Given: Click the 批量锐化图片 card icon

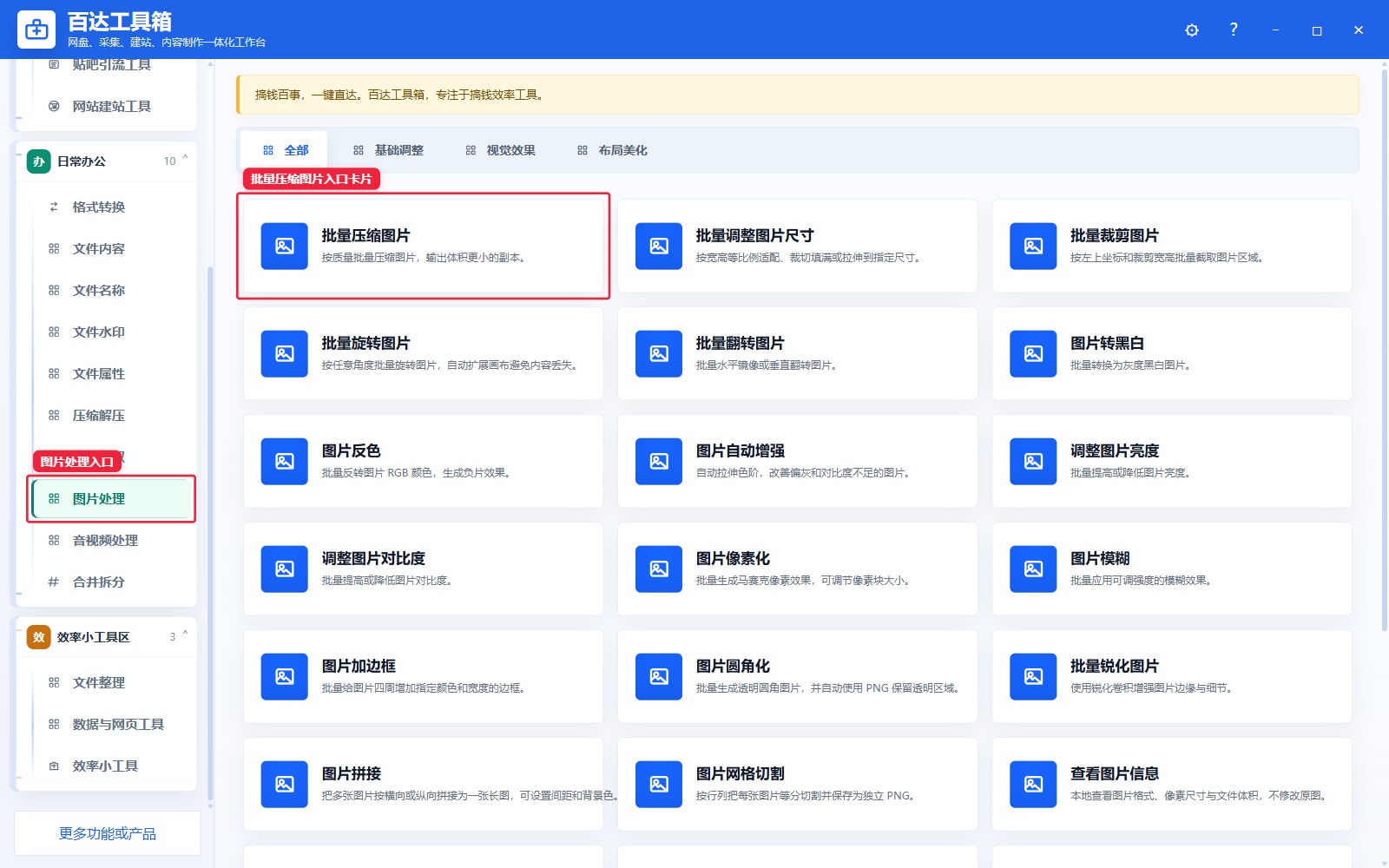Looking at the screenshot, I should [1033, 676].
